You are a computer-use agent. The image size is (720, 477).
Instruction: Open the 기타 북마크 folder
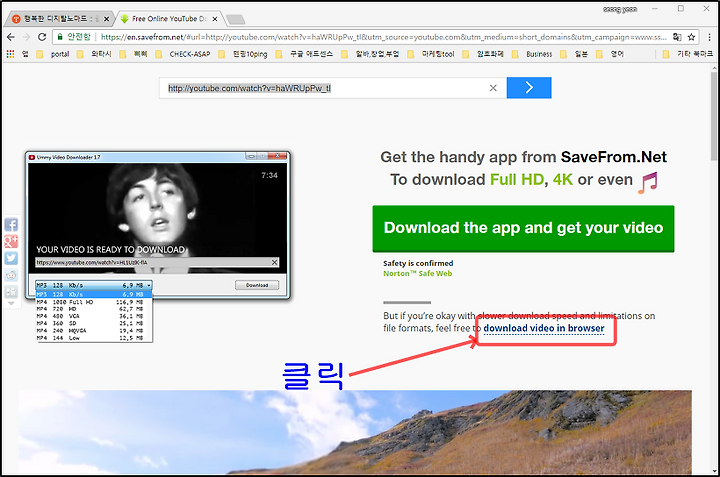[688, 54]
